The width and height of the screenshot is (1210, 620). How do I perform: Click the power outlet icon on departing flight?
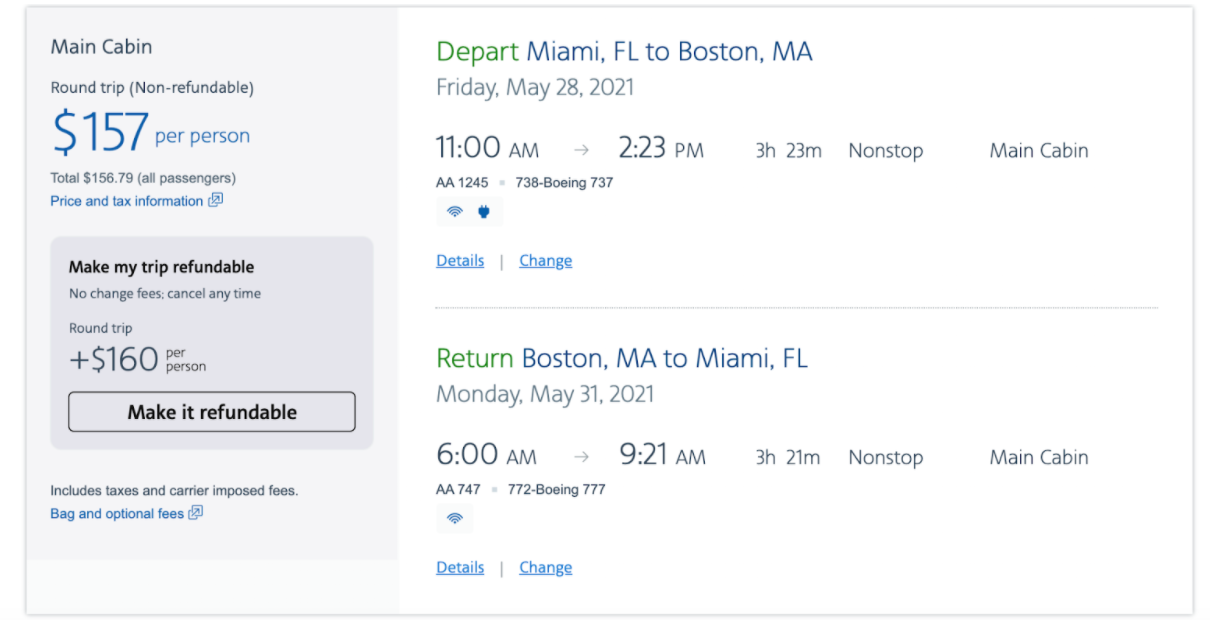[x=484, y=212]
